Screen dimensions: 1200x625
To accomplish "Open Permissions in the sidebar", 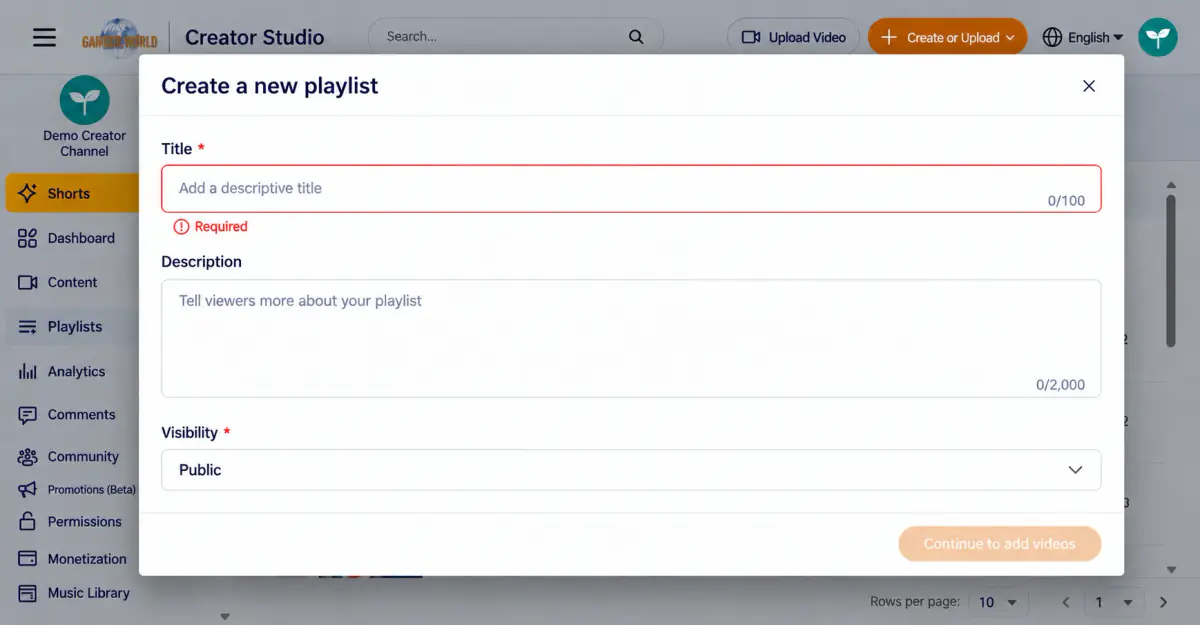I will pos(72,521).
